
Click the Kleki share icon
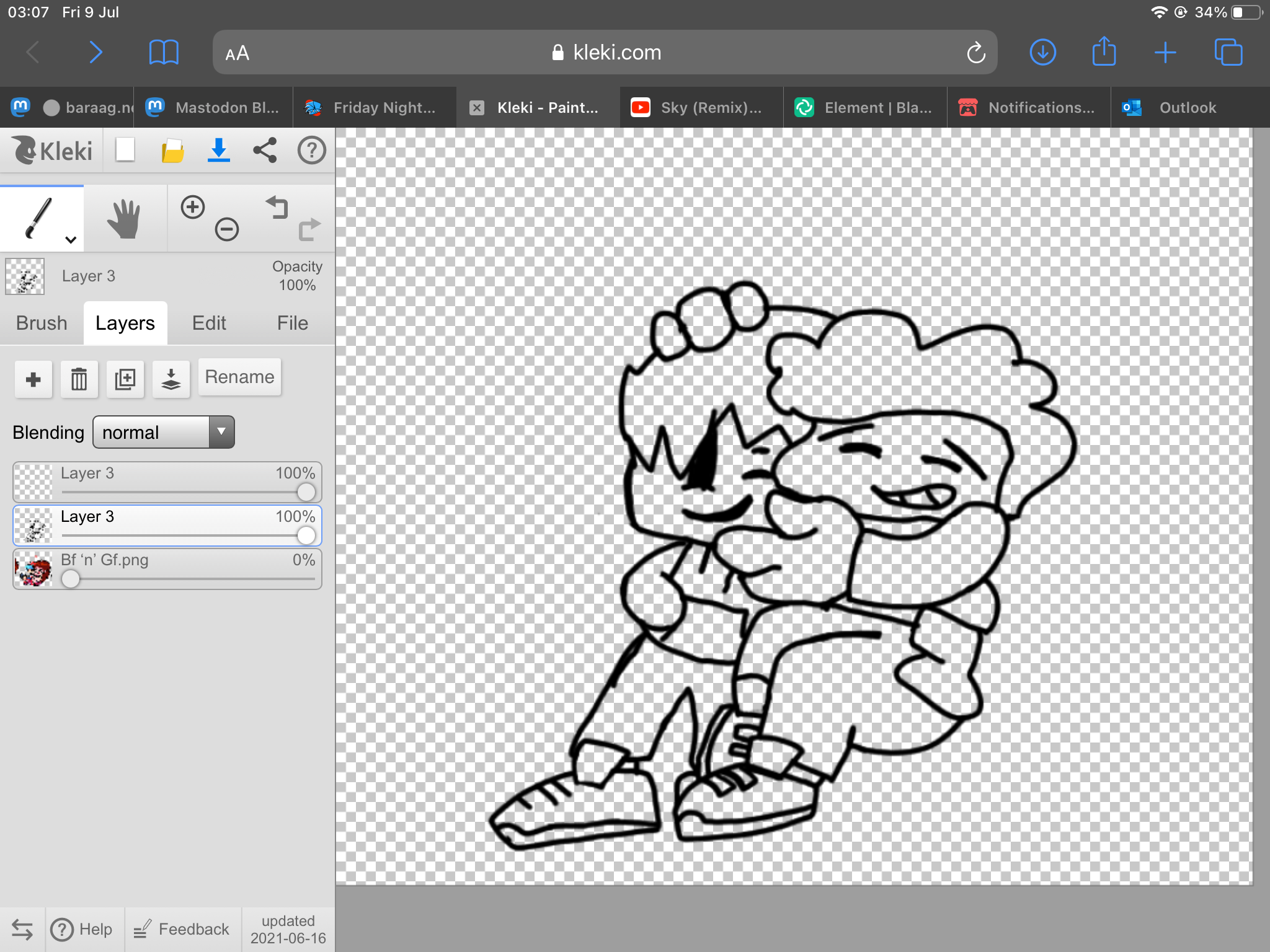[265, 151]
